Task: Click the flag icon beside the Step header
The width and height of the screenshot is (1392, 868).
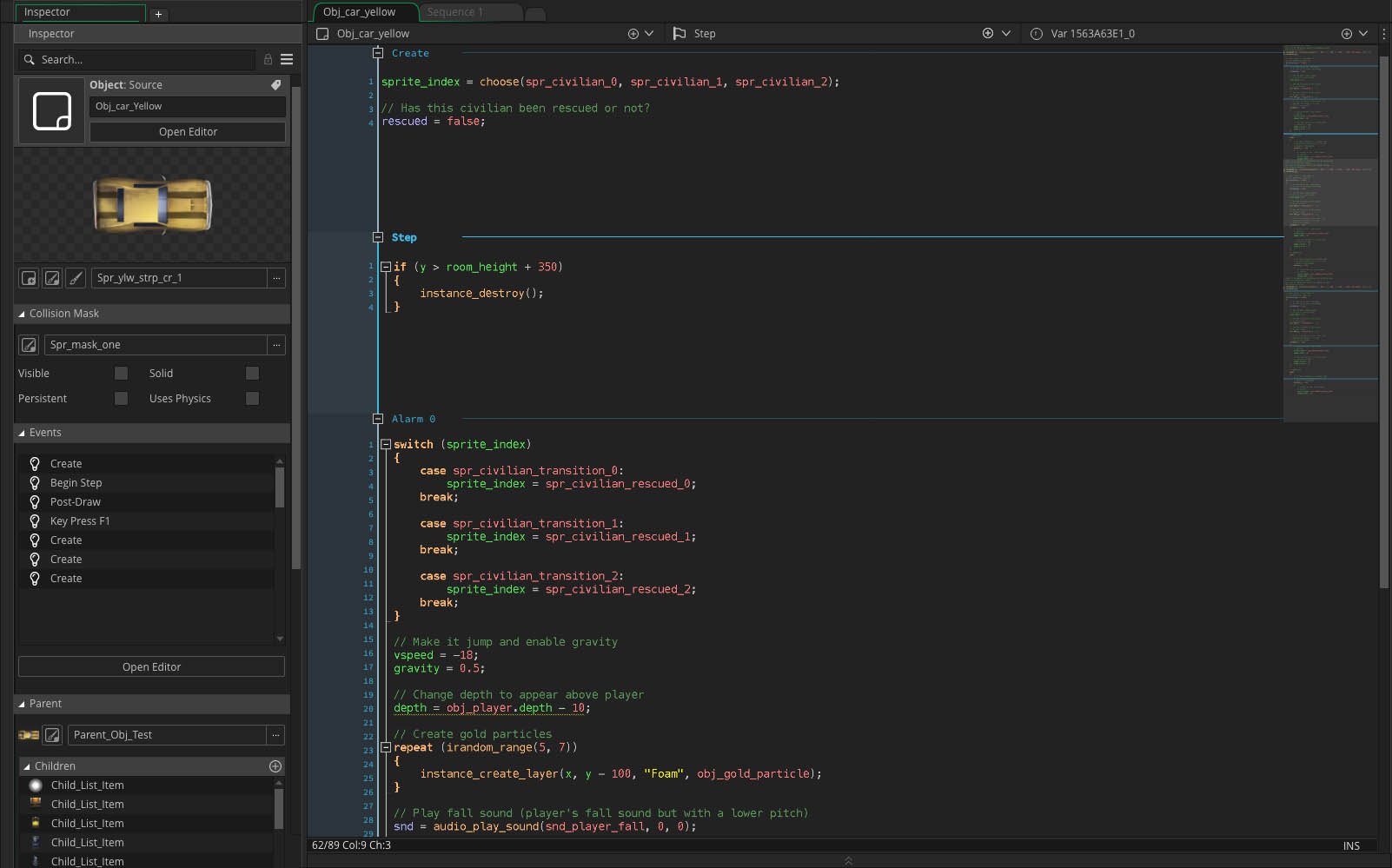Action: [679, 33]
